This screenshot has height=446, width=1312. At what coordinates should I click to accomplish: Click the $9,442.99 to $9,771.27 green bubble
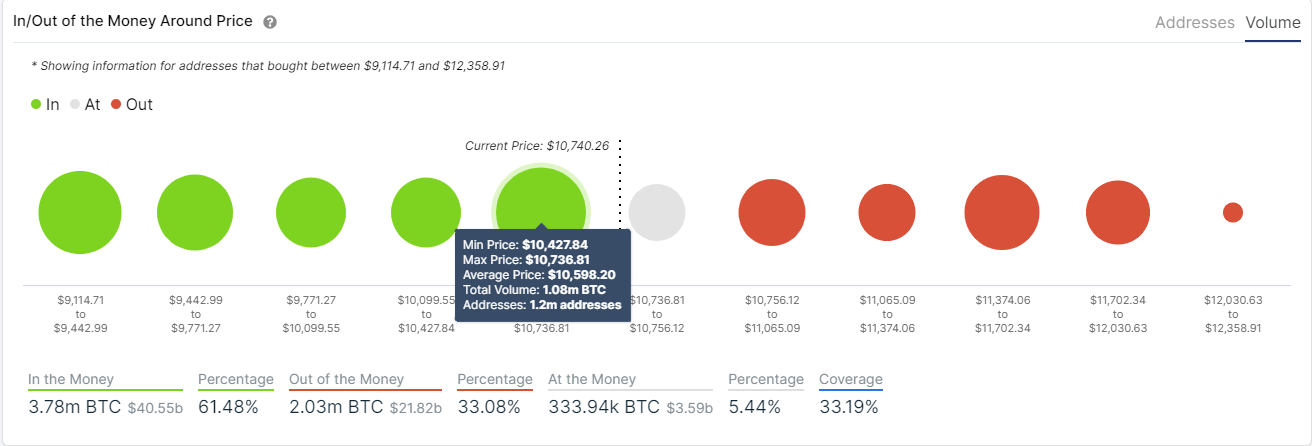pyautogui.click(x=195, y=213)
